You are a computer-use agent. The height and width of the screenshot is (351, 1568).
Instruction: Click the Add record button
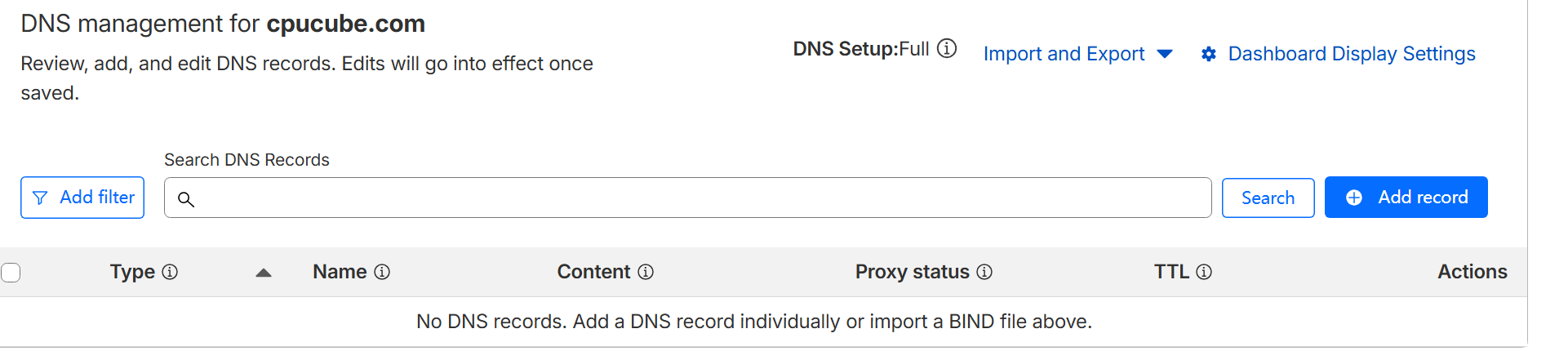1406,198
